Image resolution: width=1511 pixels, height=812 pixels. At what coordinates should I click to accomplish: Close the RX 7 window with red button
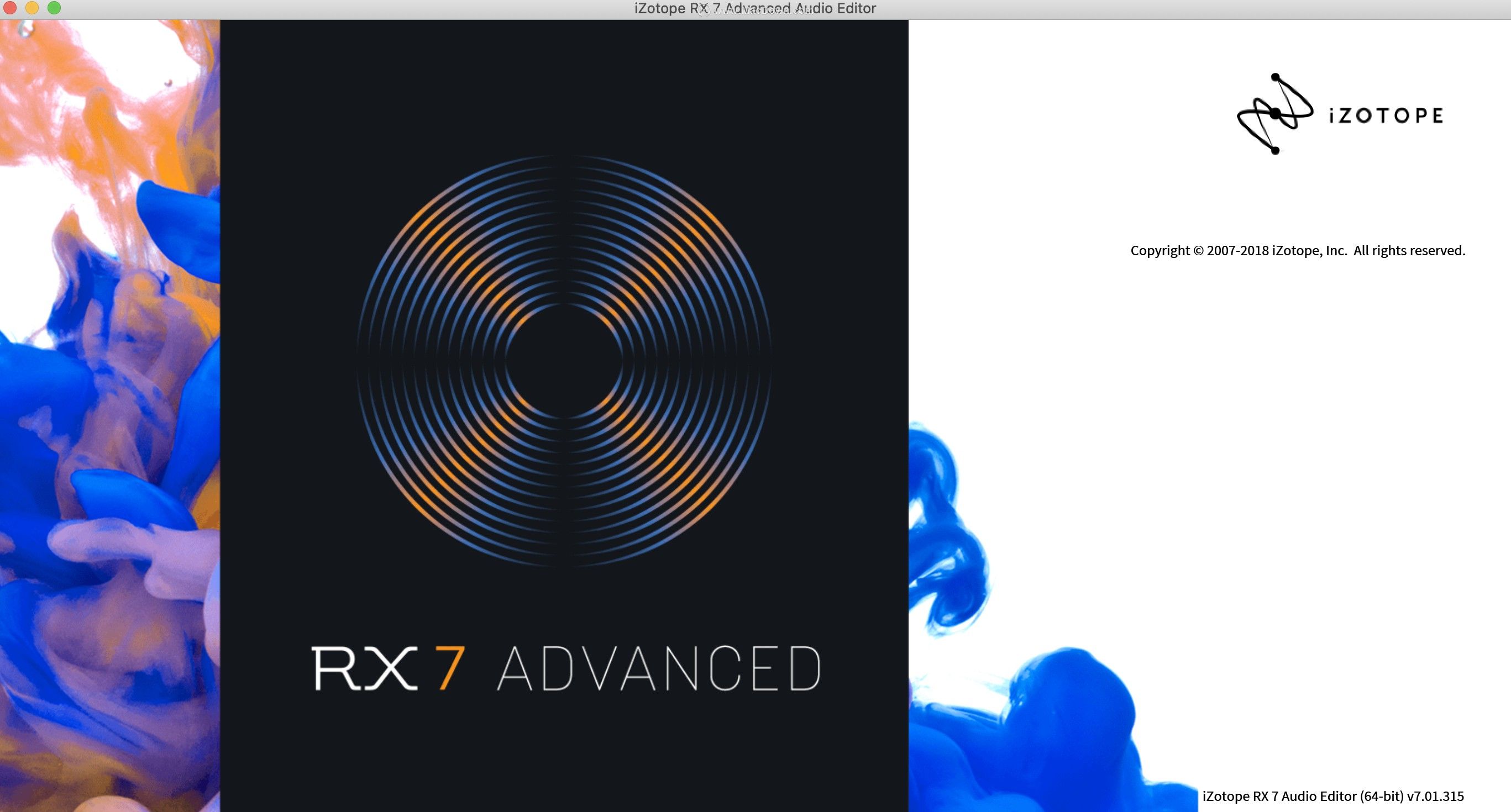(10, 8)
